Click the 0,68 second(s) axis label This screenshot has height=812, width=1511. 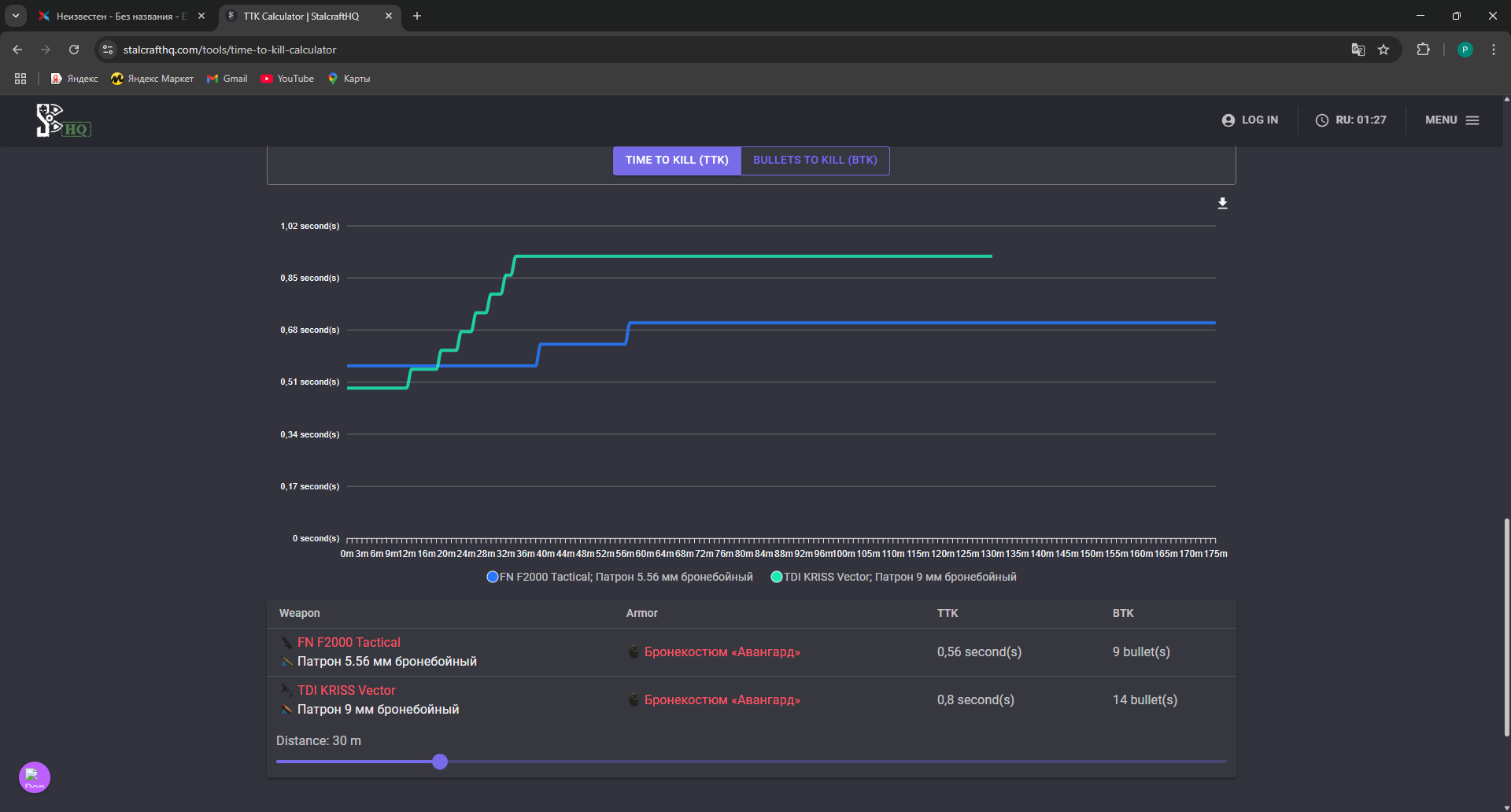coord(310,330)
